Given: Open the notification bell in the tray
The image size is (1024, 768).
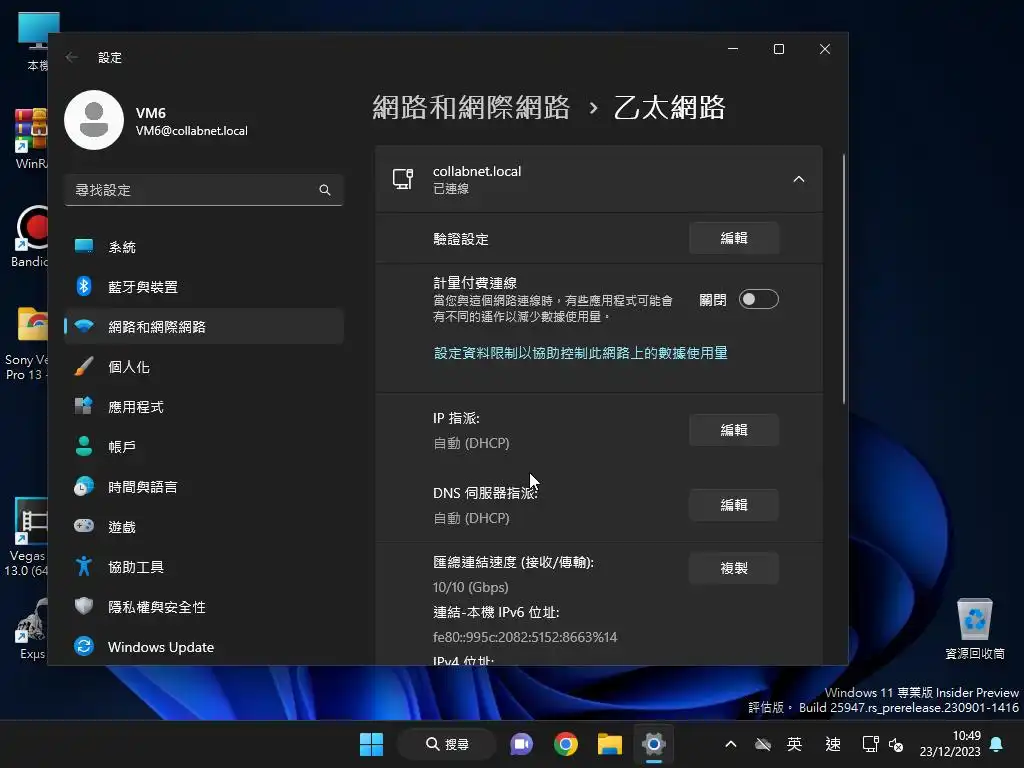Looking at the screenshot, I should point(996,744).
